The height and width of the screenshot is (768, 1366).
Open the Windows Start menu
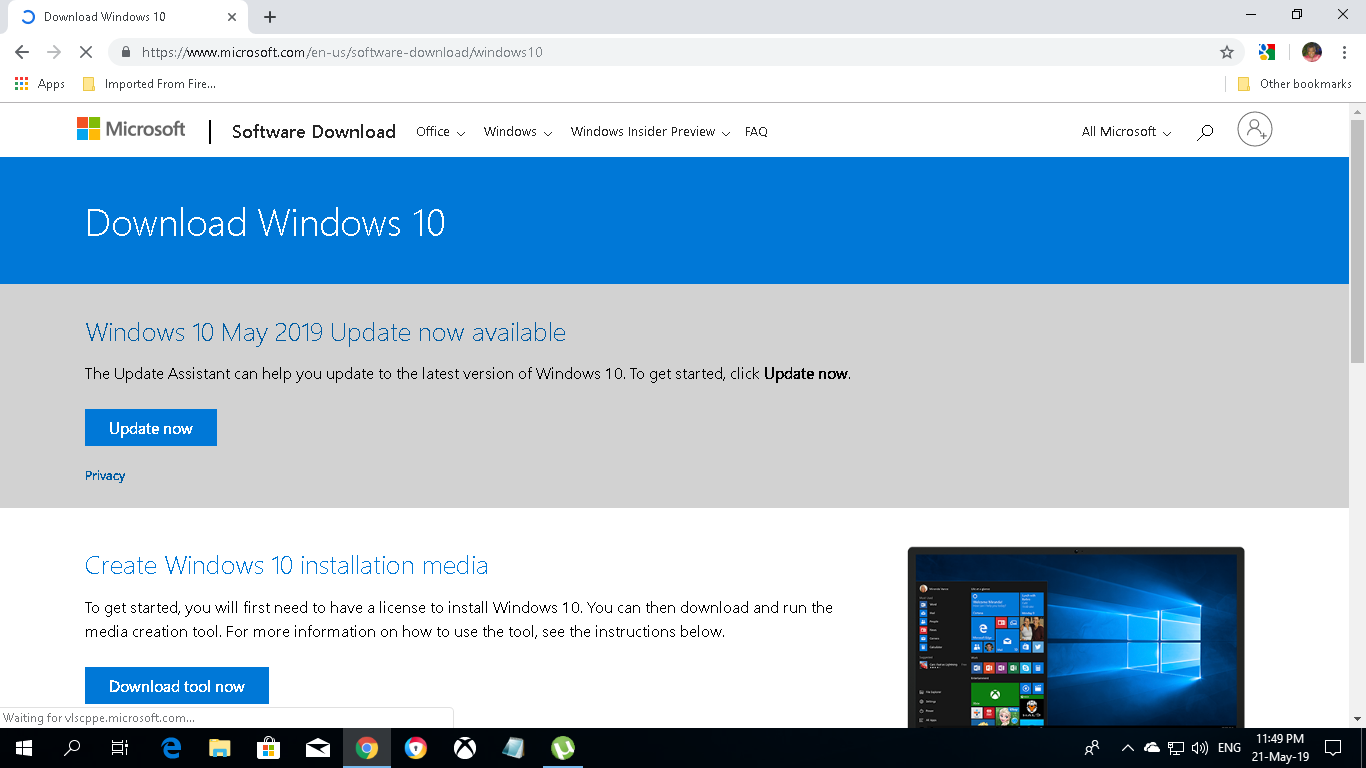pos(23,748)
